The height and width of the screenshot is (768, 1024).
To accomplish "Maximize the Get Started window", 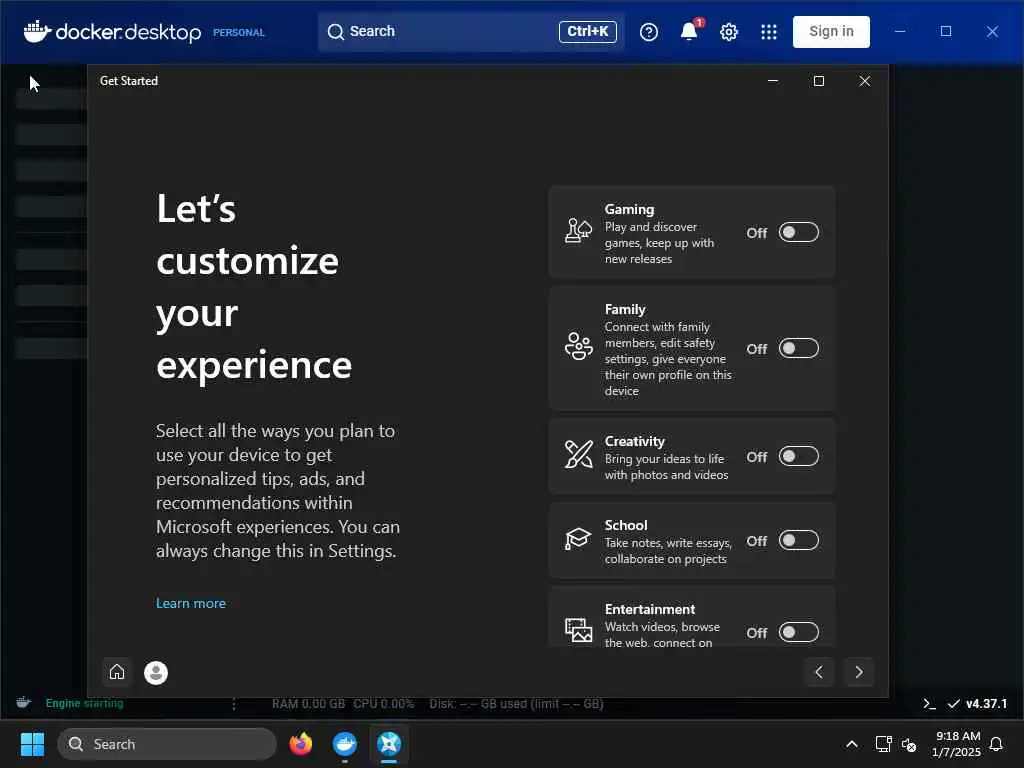I will 819,81.
